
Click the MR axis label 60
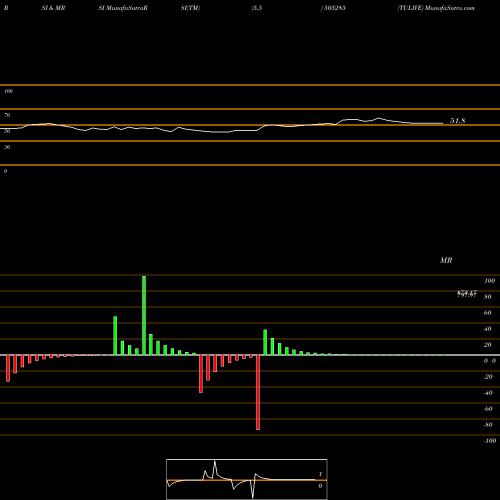[488, 313]
